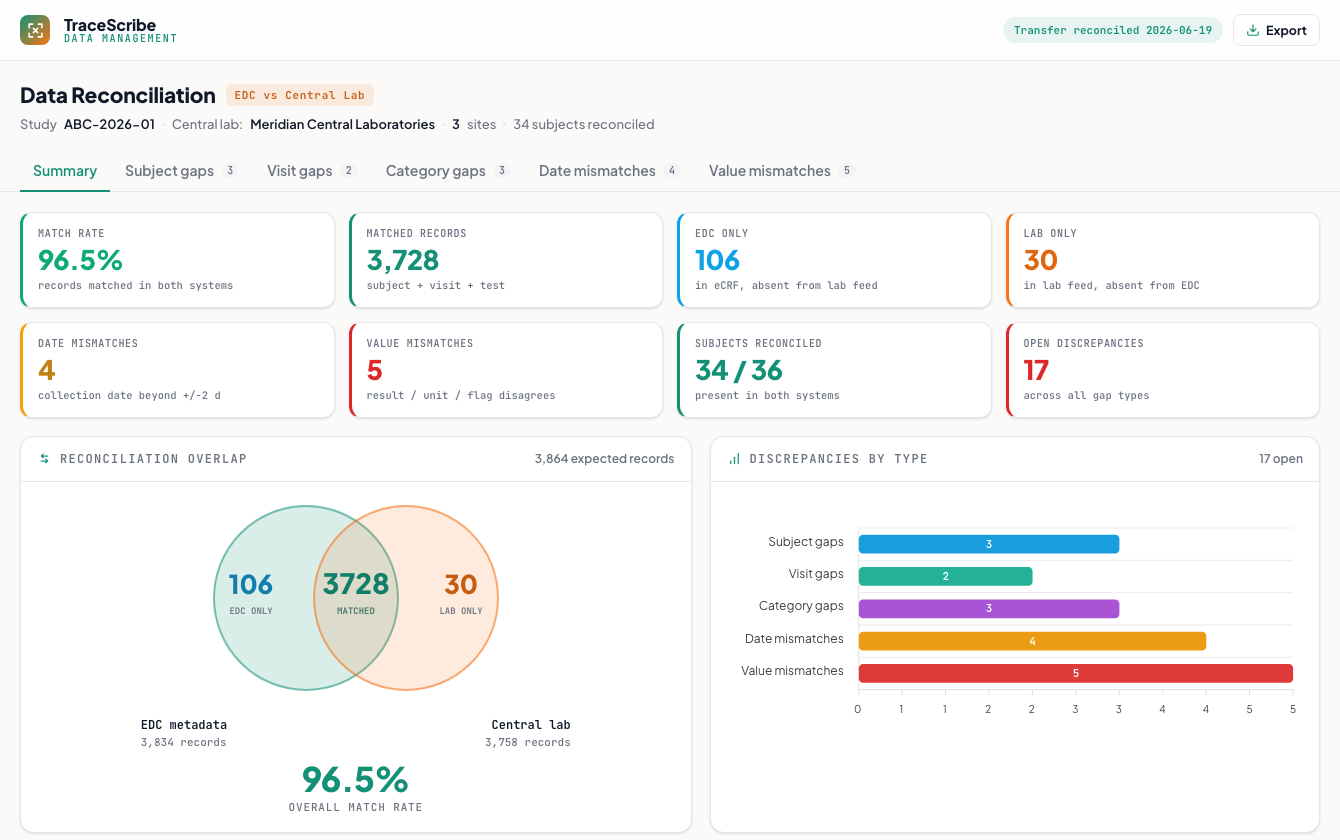Open the Matched Records 3,728 card
Image resolution: width=1340 pixels, height=840 pixels.
point(506,260)
